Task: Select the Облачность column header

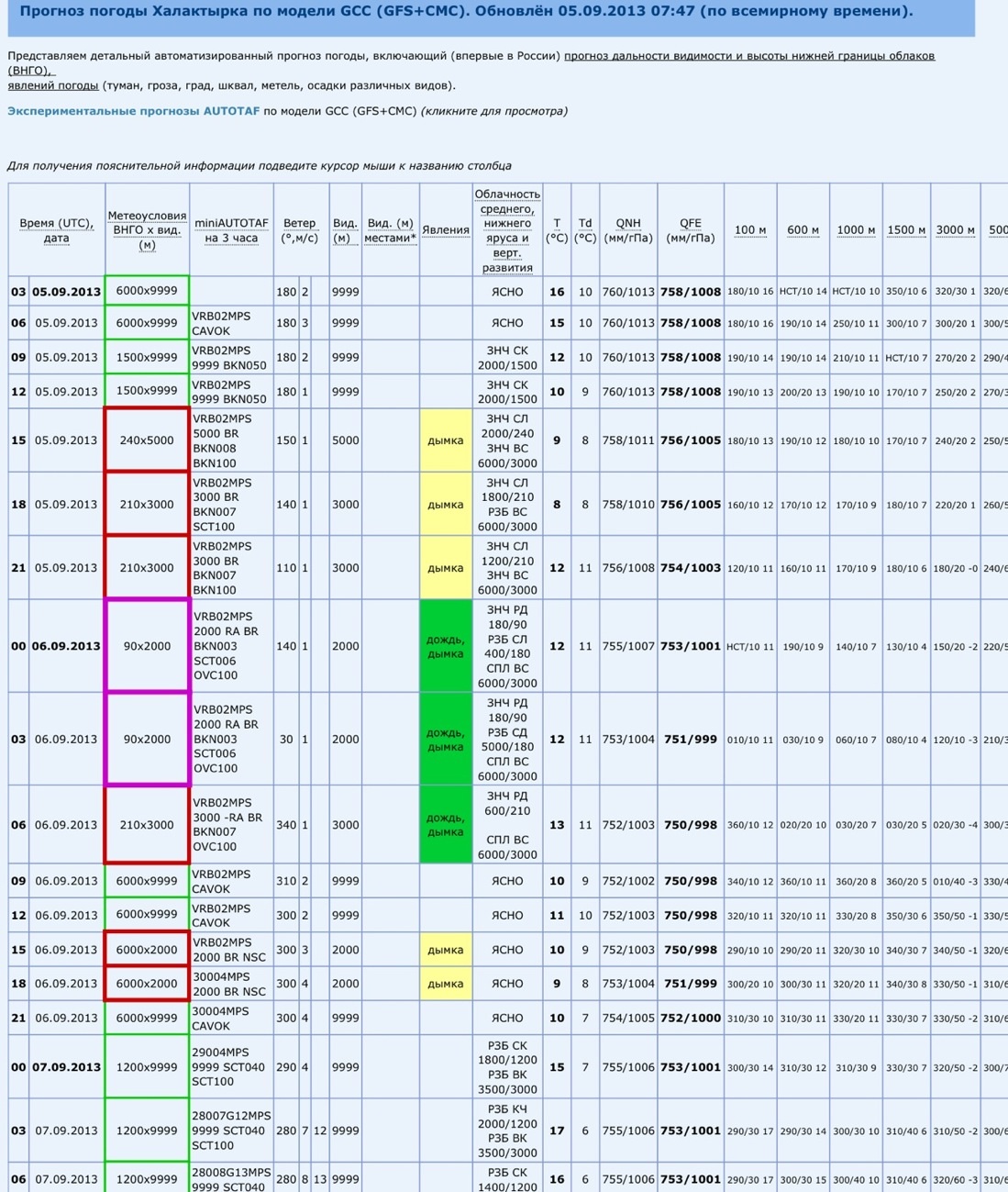Action: [507, 230]
